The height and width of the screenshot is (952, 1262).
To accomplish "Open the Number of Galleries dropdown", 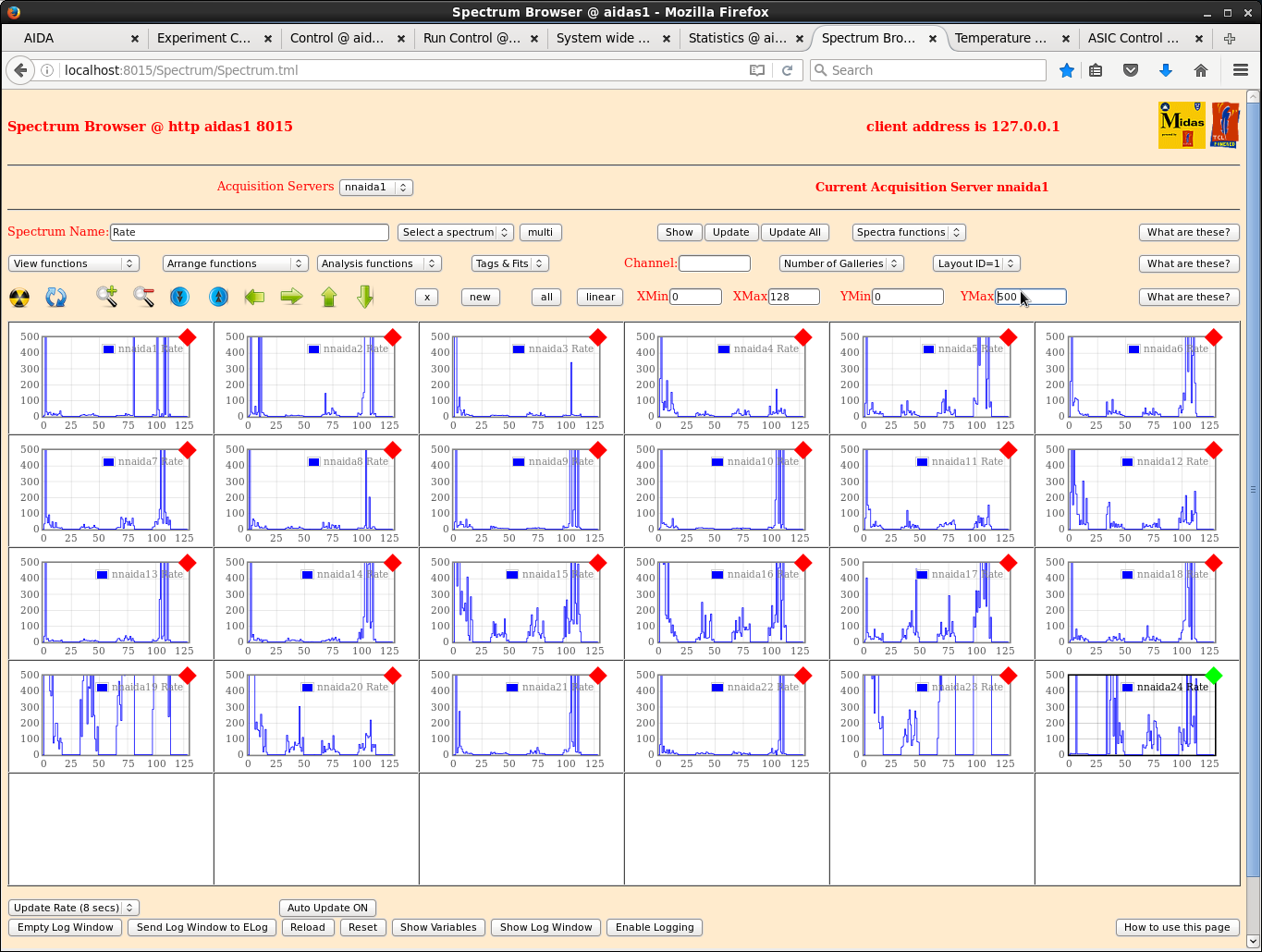I will (841, 263).
